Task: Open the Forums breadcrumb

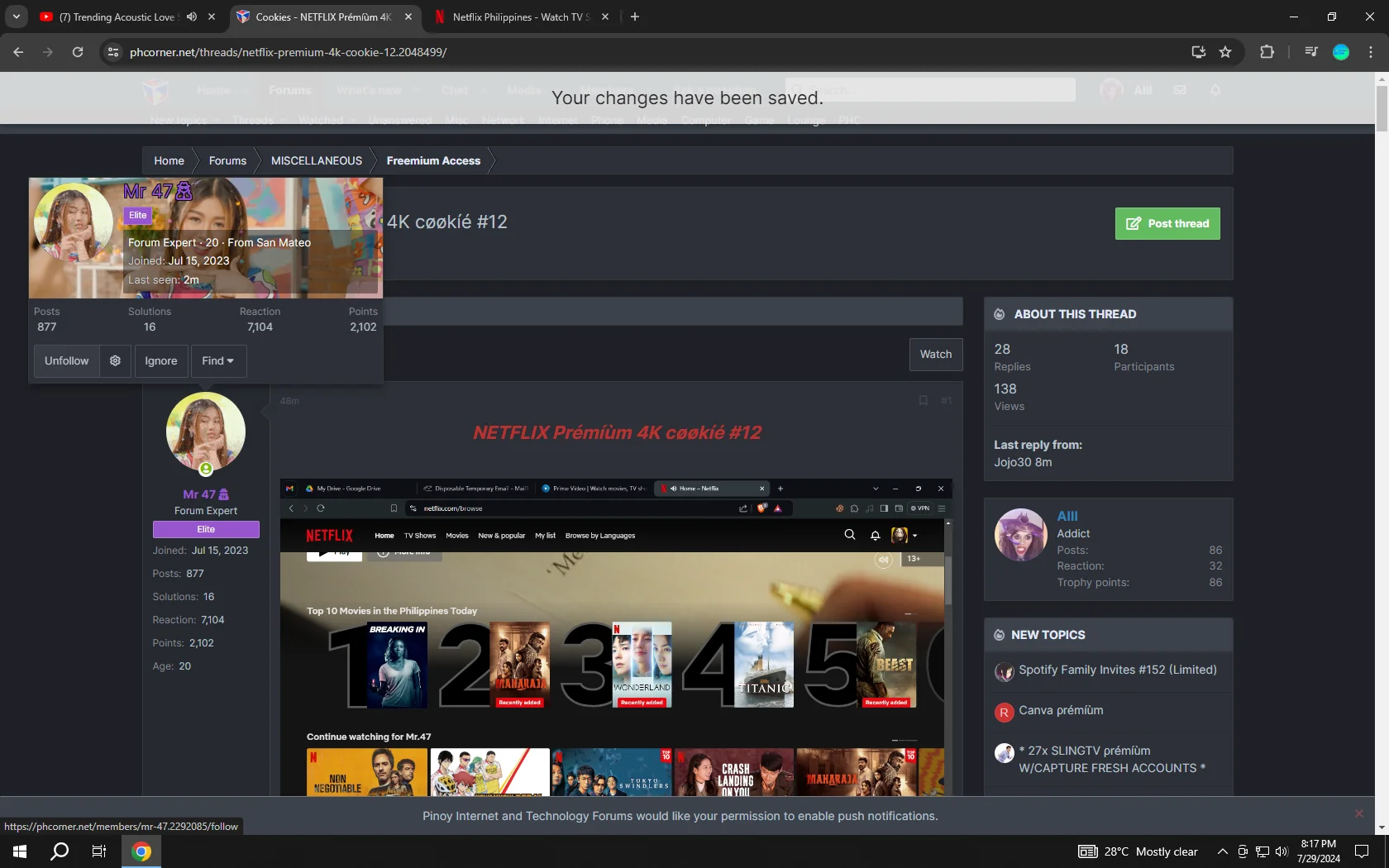Action: (x=227, y=160)
